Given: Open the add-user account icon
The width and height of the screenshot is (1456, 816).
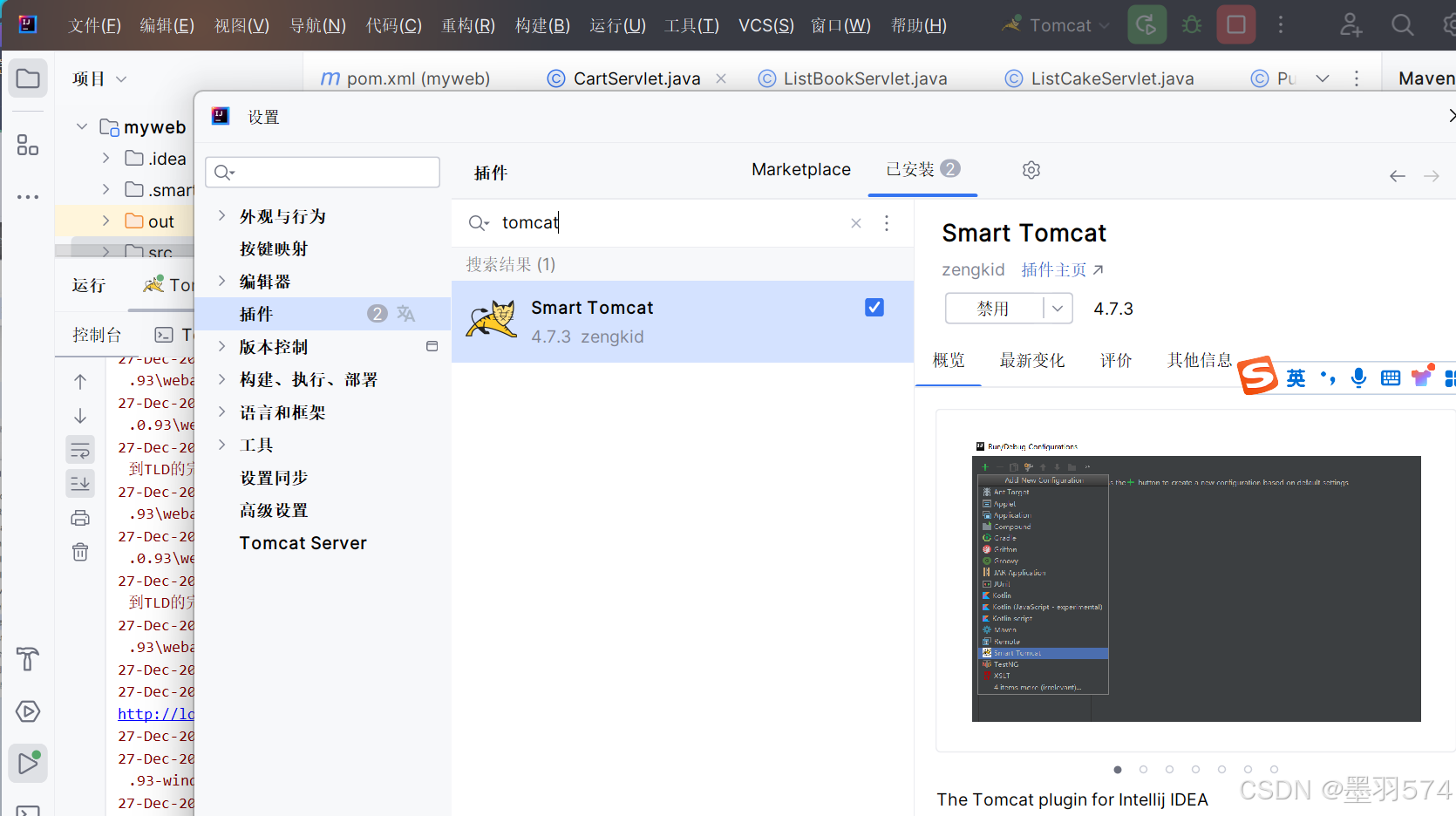Looking at the screenshot, I should [1351, 24].
